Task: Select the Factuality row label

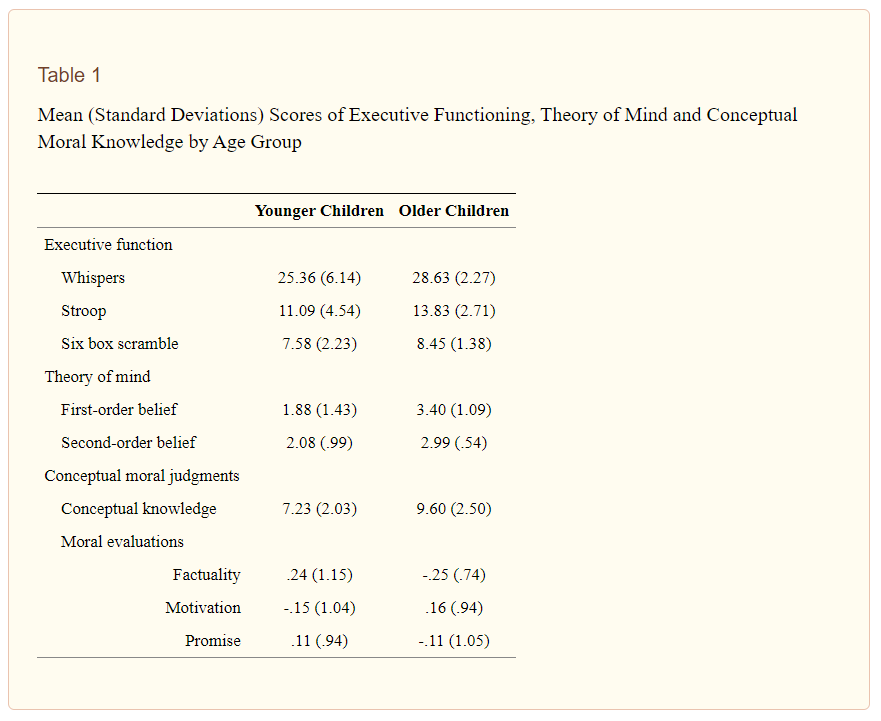Action: coord(207,575)
